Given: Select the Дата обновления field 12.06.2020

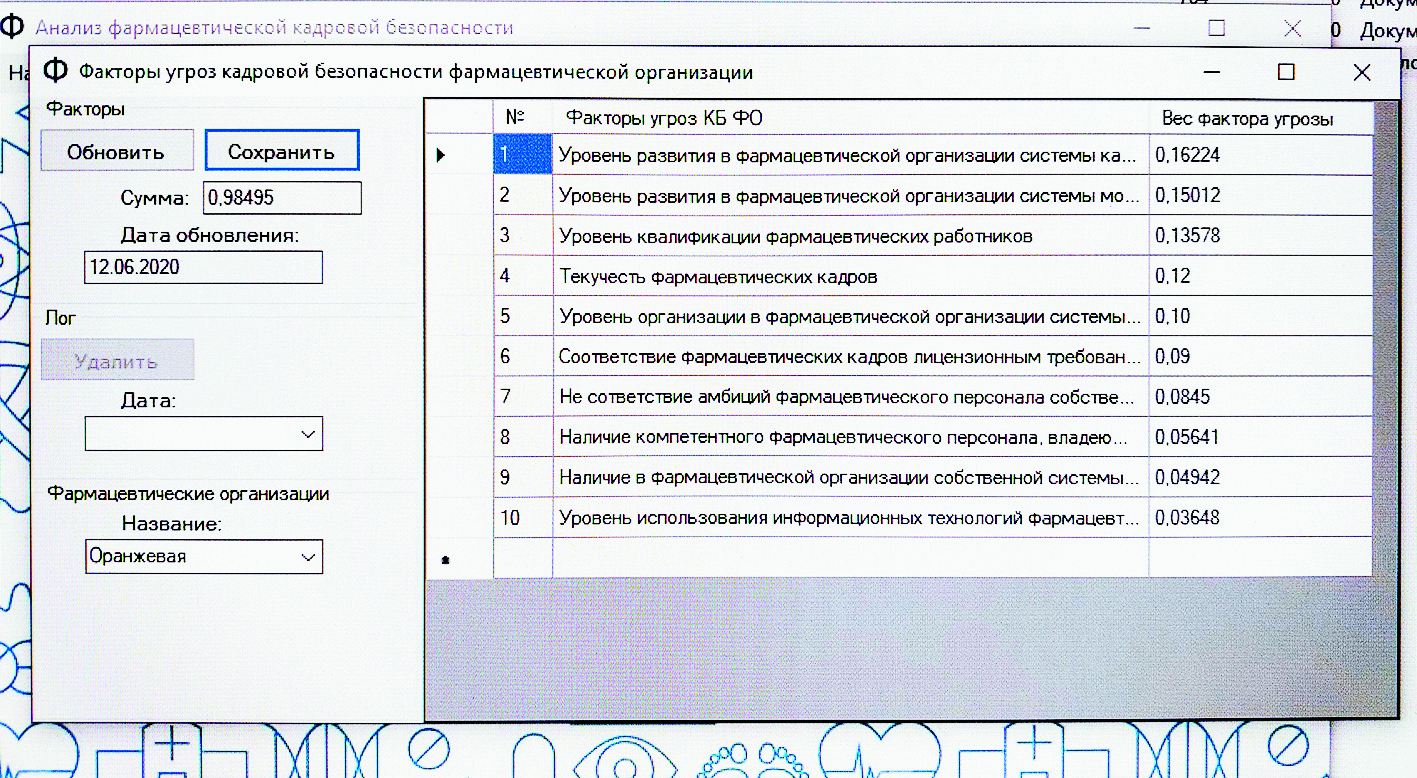Looking at the screenshot, I should [x=203, y=268].
